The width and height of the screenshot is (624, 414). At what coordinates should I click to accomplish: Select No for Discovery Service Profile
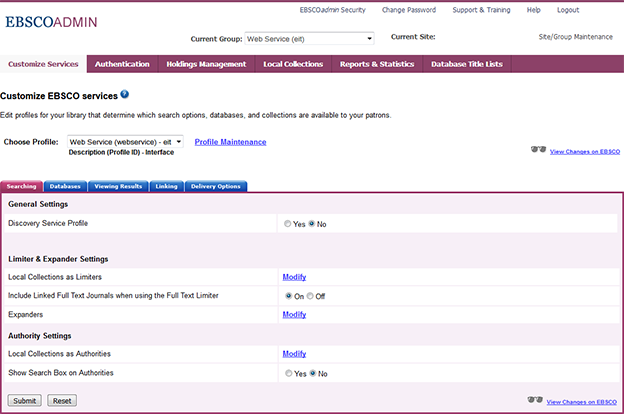312,224
